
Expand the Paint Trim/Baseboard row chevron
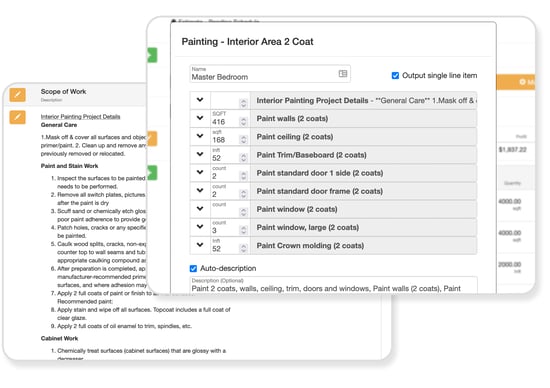point(200,154)
